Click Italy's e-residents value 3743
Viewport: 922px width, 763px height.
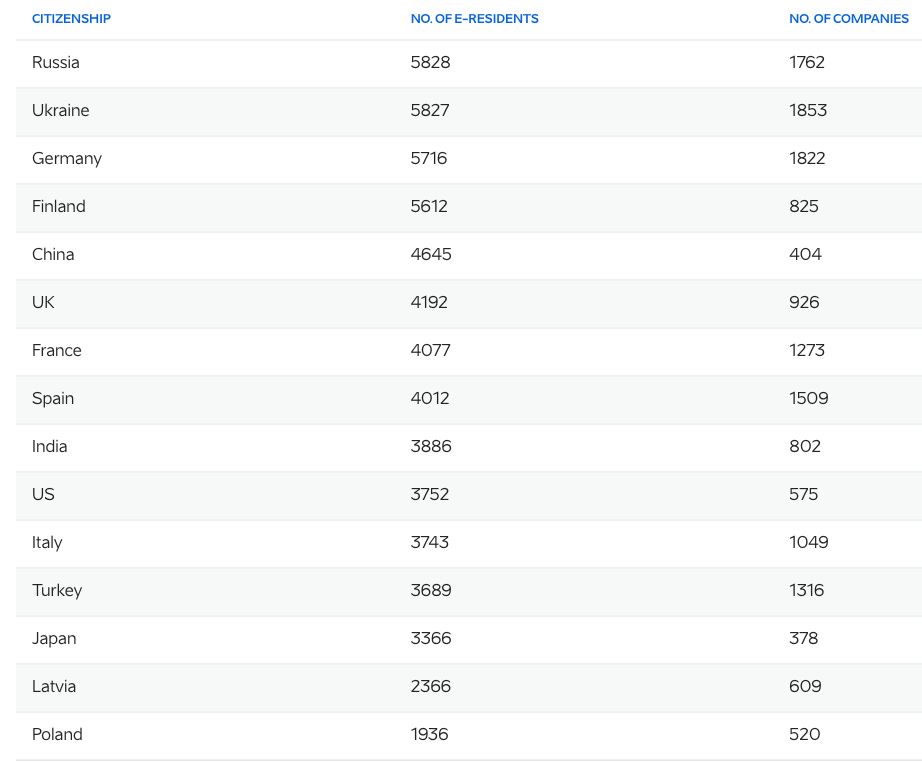430,542
